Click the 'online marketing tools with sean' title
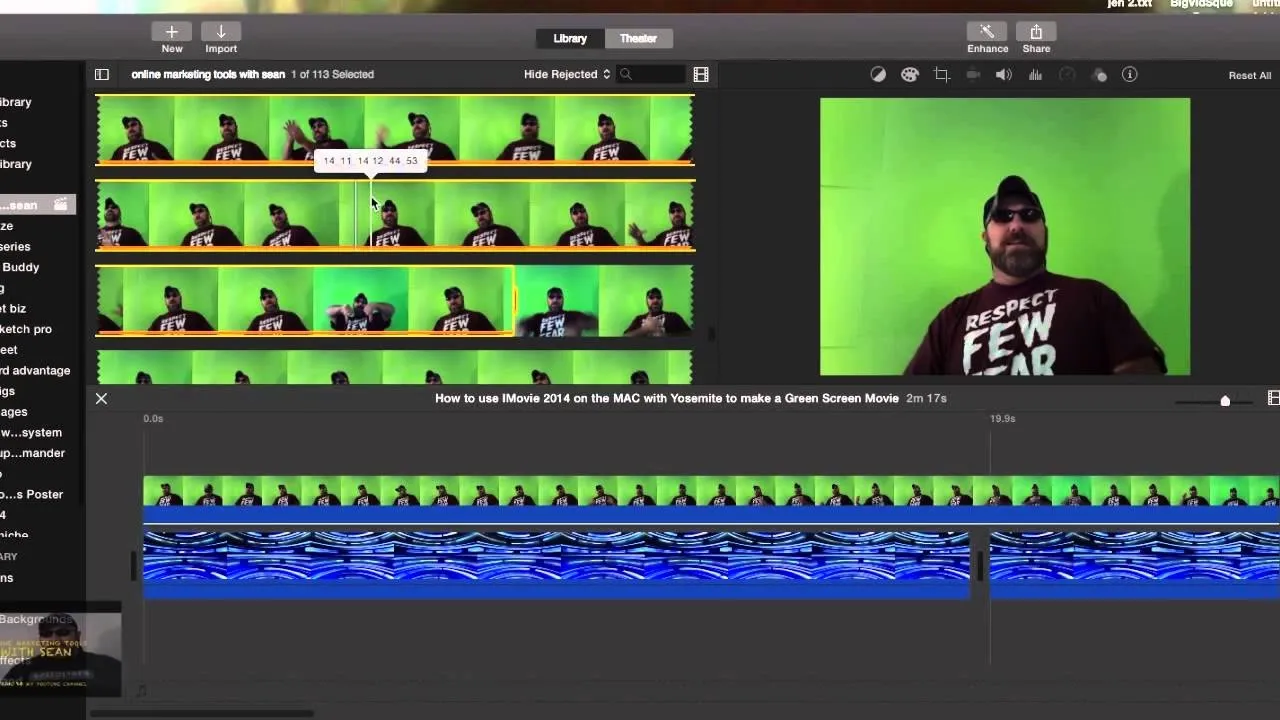The height and width of the screenshot is (720, 1280). 208,74
